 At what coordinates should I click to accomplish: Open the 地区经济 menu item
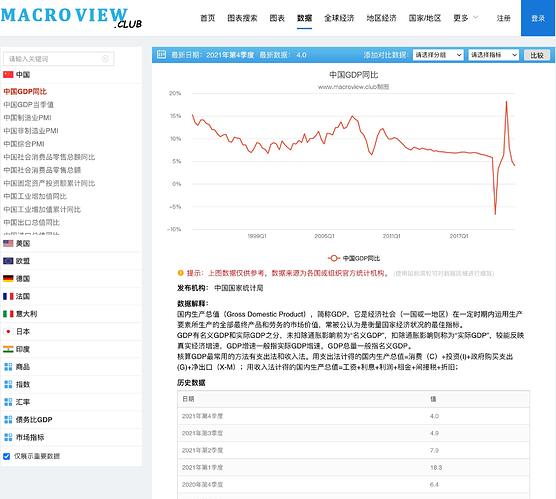point(381,18)
